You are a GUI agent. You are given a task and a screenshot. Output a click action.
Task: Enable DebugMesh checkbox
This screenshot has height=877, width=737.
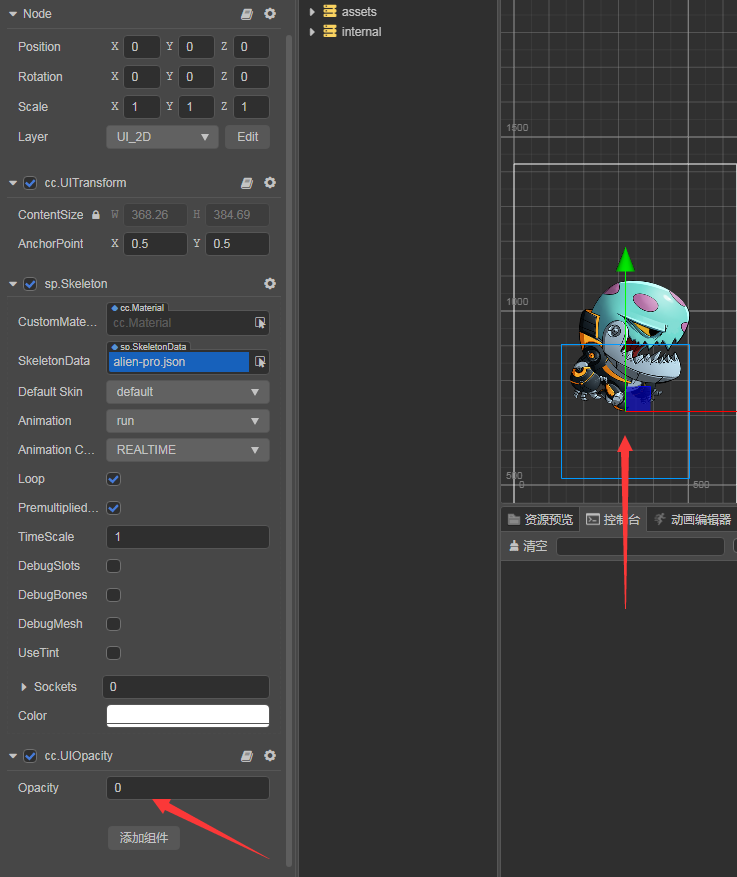(114, 624)
